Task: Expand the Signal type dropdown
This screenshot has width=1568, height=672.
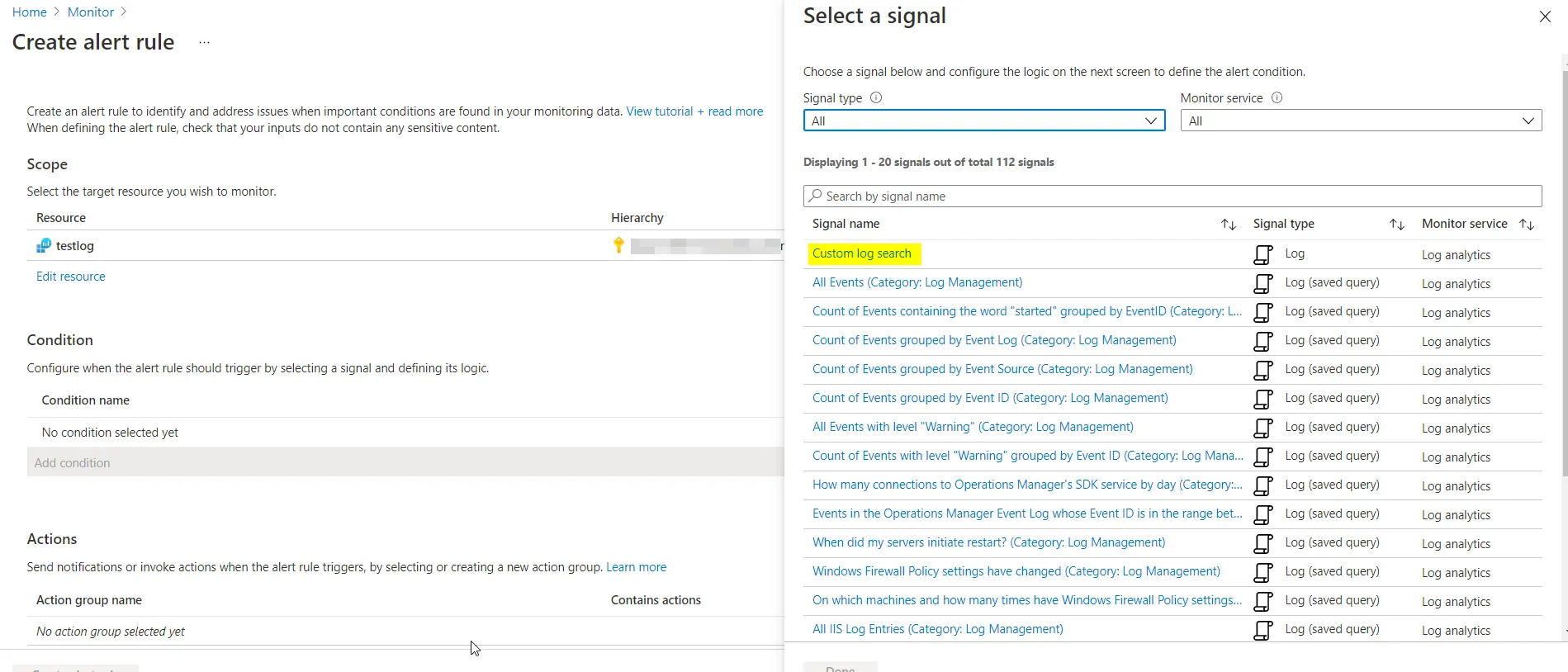Action: coord(983,121)
